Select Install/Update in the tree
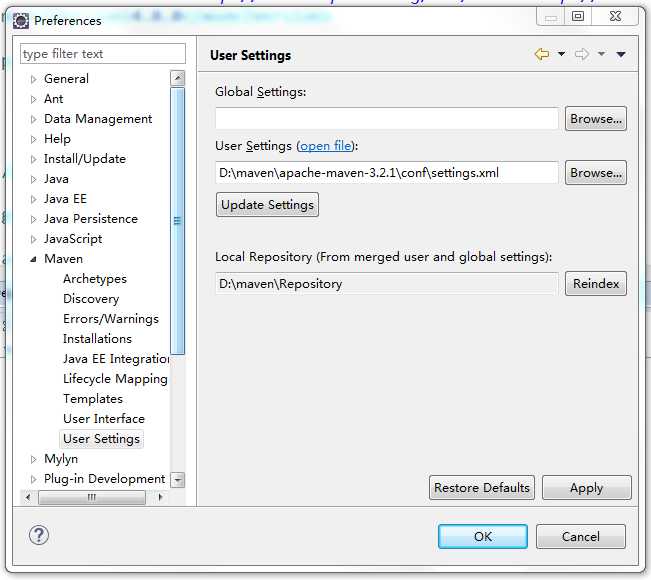This screenshot has height=580, width=651. tap(85, 159)
